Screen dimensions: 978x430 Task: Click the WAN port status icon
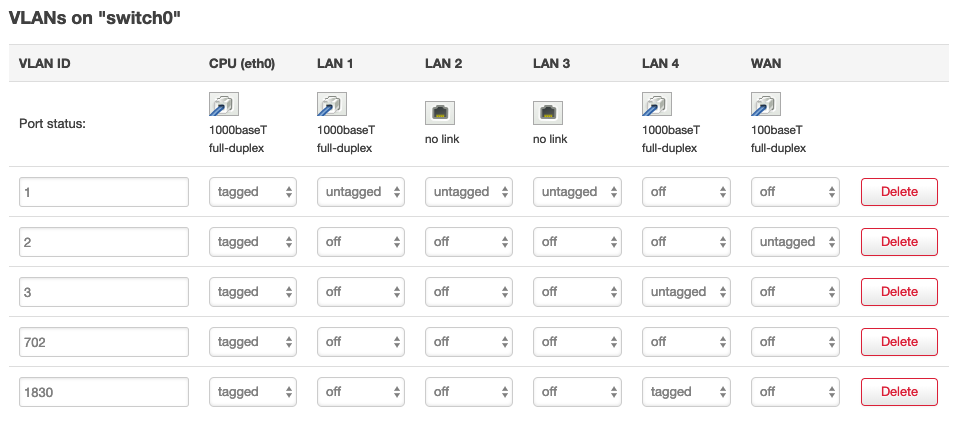pos(766,105)
